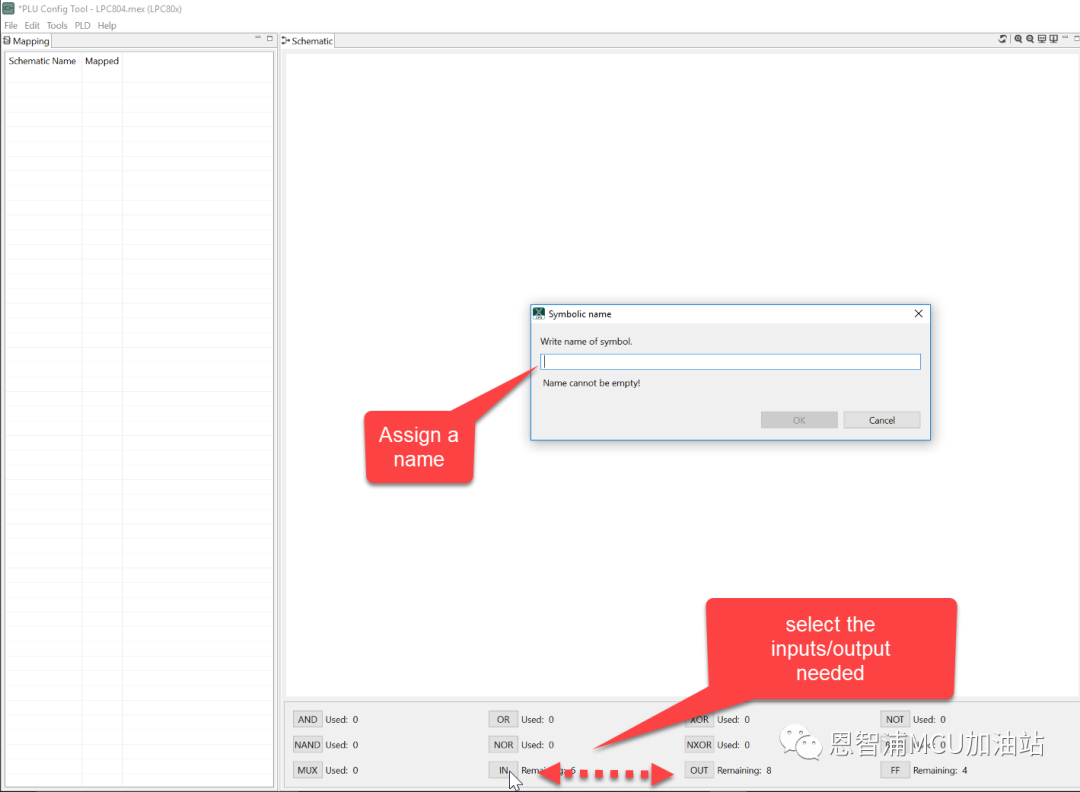The height and width of the screenshot is (792, 1080).
Task: Open the PLD menu
Action: (83, 25)
